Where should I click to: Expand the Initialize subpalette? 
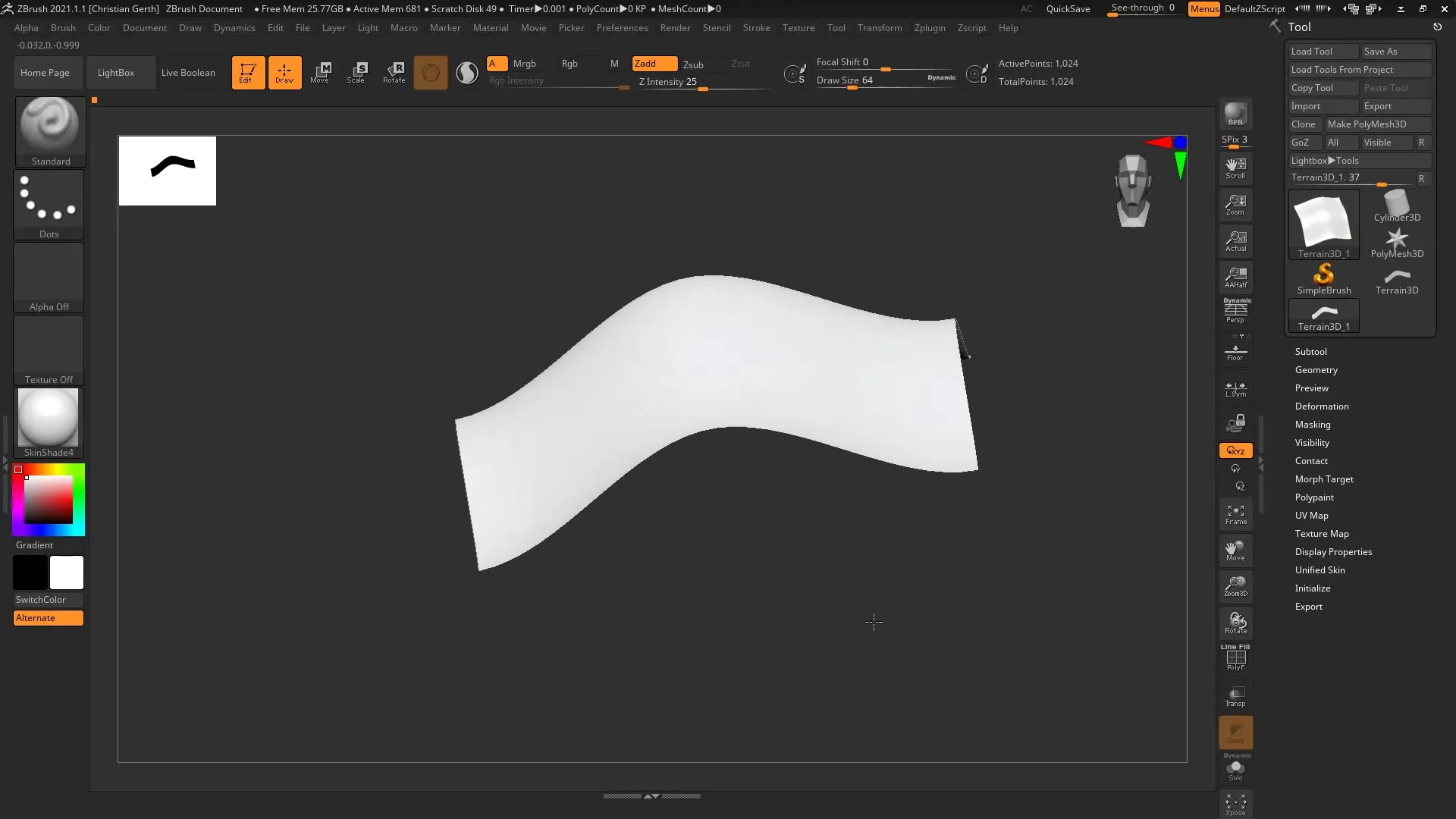pyautogui.click(x=1312, y=588)
